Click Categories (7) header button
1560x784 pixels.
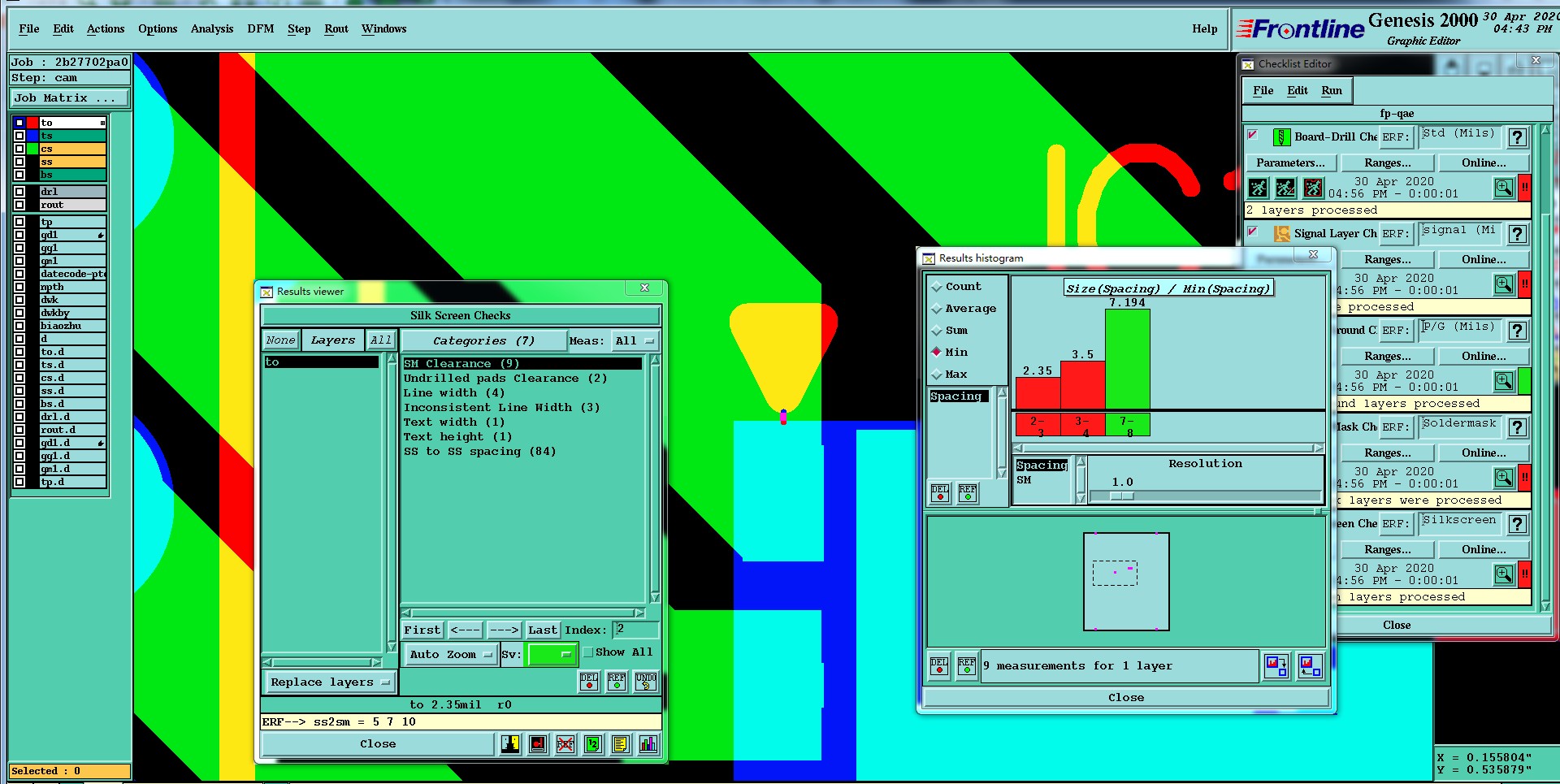point(483,341)
